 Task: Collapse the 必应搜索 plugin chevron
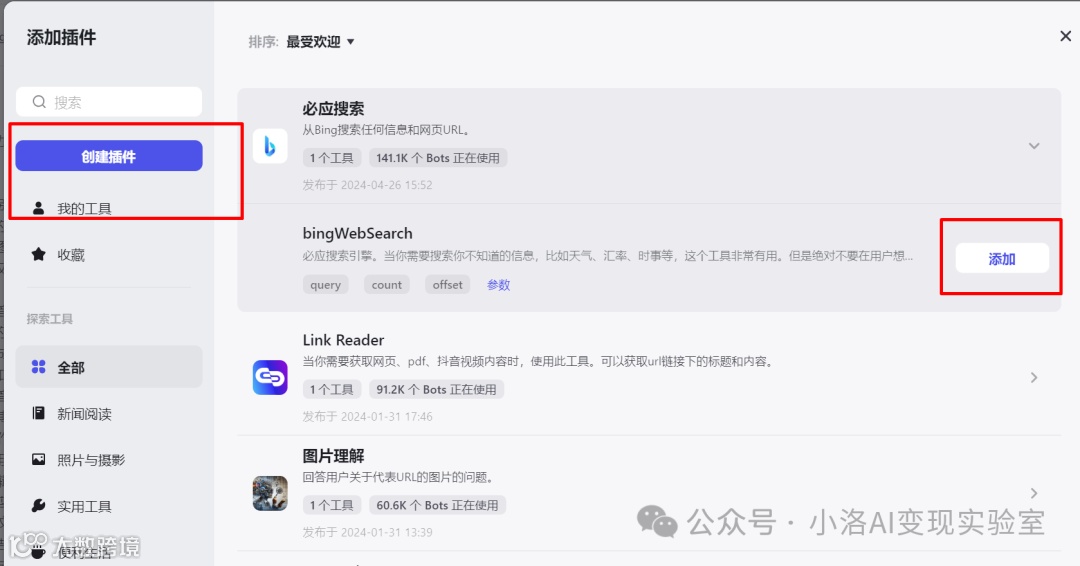[x=1034, y=145]
